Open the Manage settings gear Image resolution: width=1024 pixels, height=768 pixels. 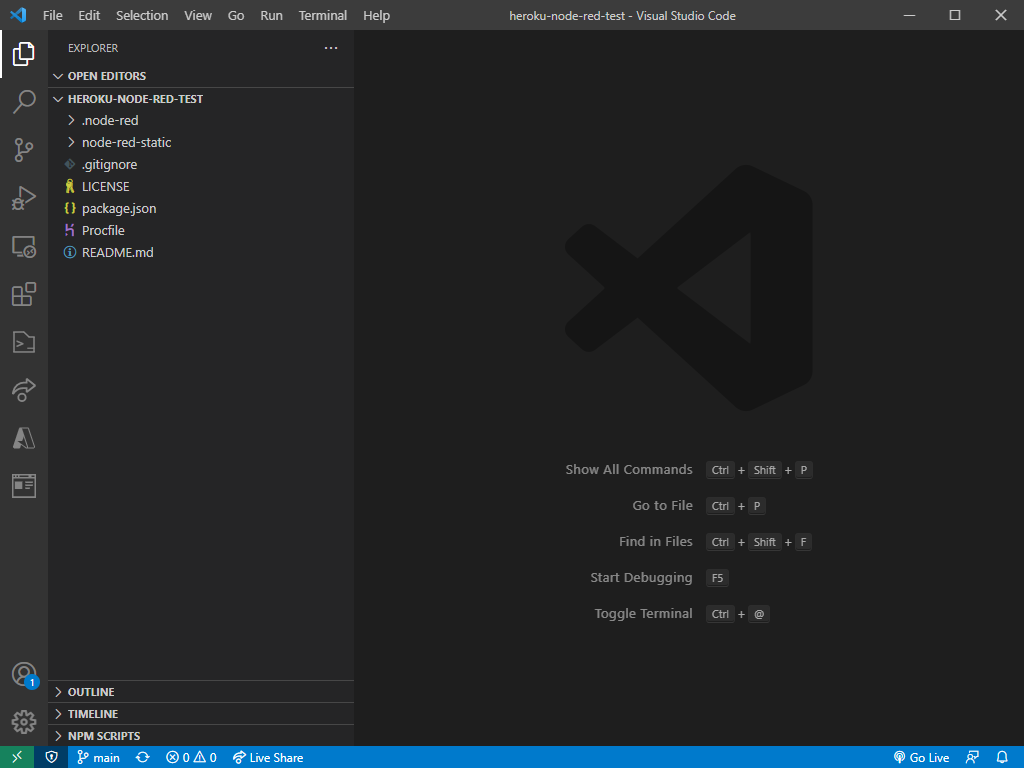coord(24,722)
